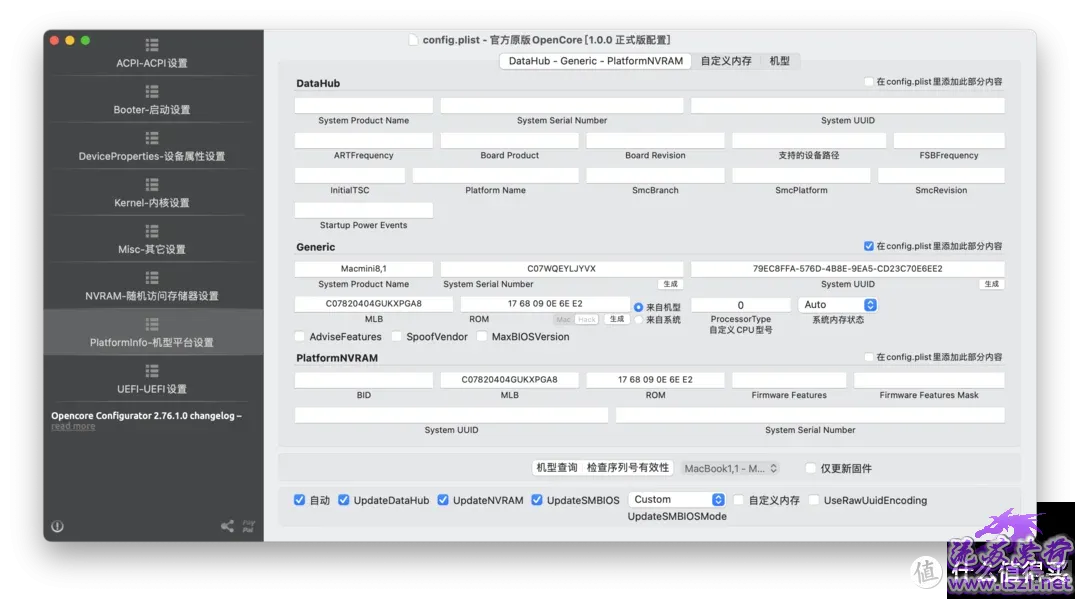Screen dimensions: 1080x599
Task: Enable PlatformNVRAM add-to-config.plist checkbox
Action: (869, 357)
